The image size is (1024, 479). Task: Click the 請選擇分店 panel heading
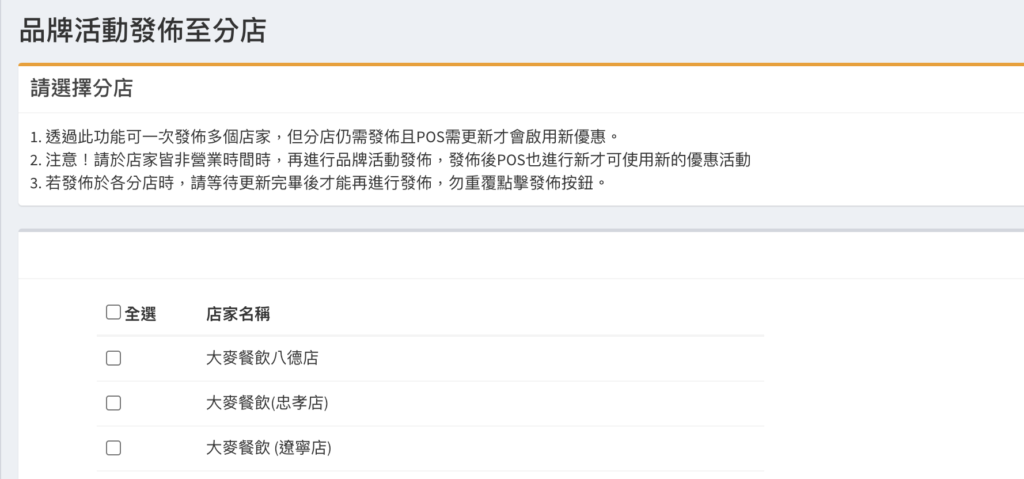pyautogui.click(x=82, y=88)
